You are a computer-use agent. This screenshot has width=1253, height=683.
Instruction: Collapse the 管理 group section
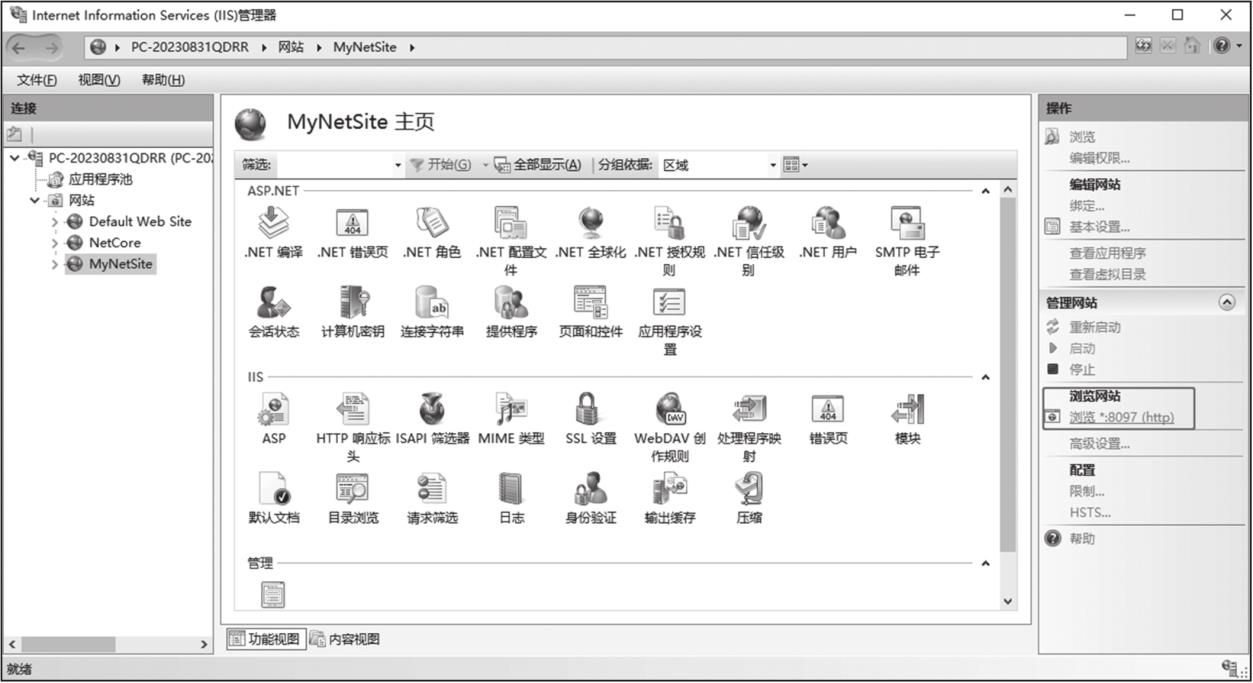(x=985, y=564)
